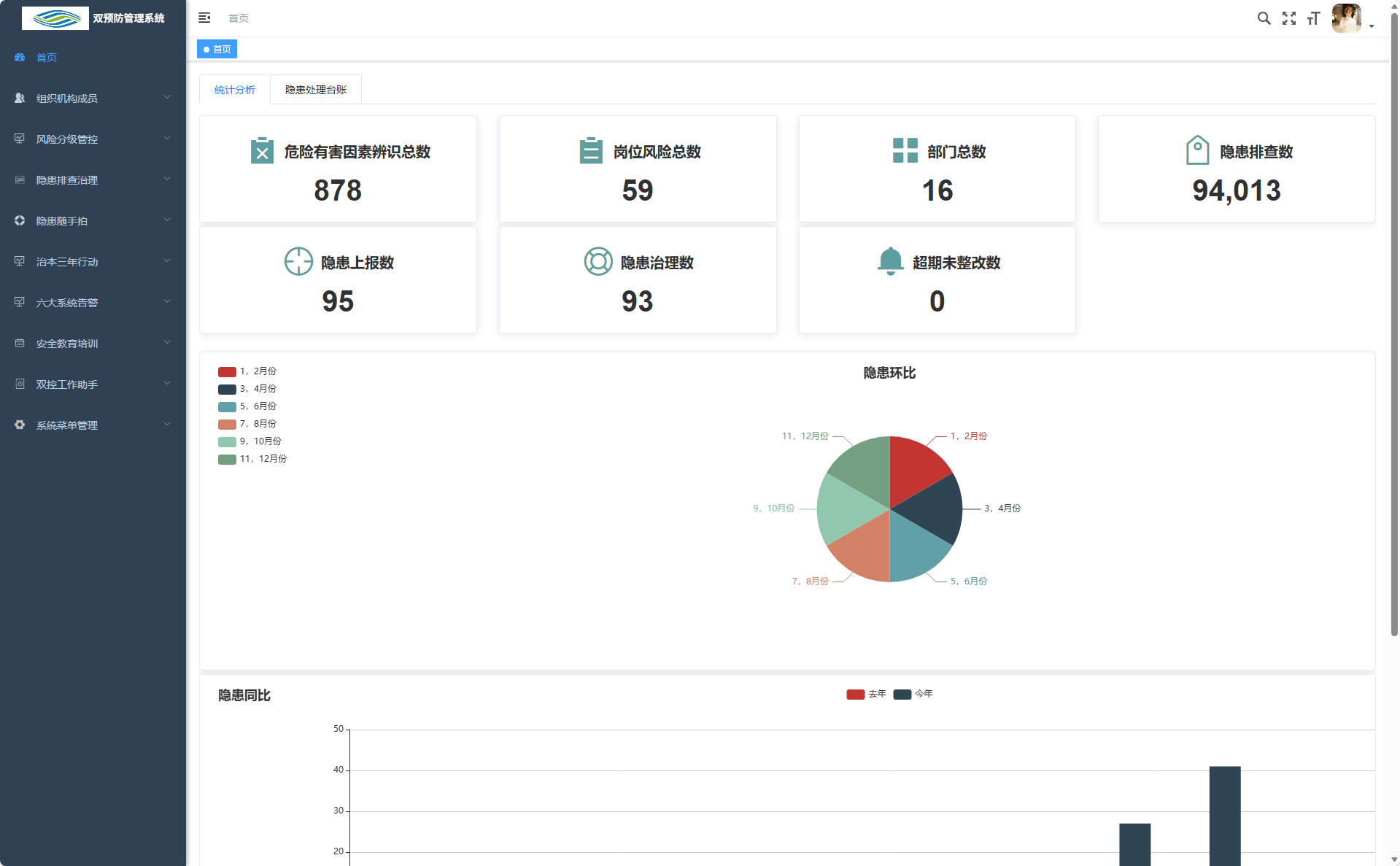Screen dimensions: 1400x866
Task: Click the 9，10月份 legend color swatch
Action: [x=227, y=441]
